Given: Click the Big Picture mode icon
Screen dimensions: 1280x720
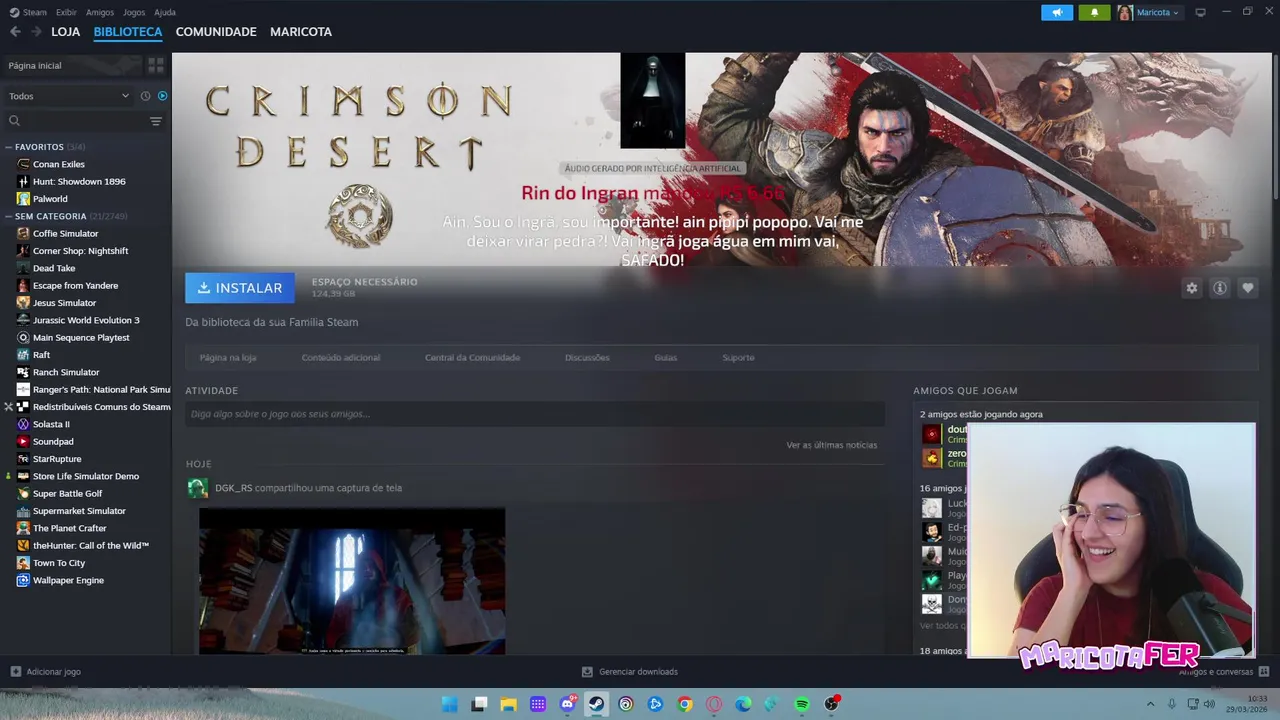Looking at the screenshot, I should coord(1200,12).
